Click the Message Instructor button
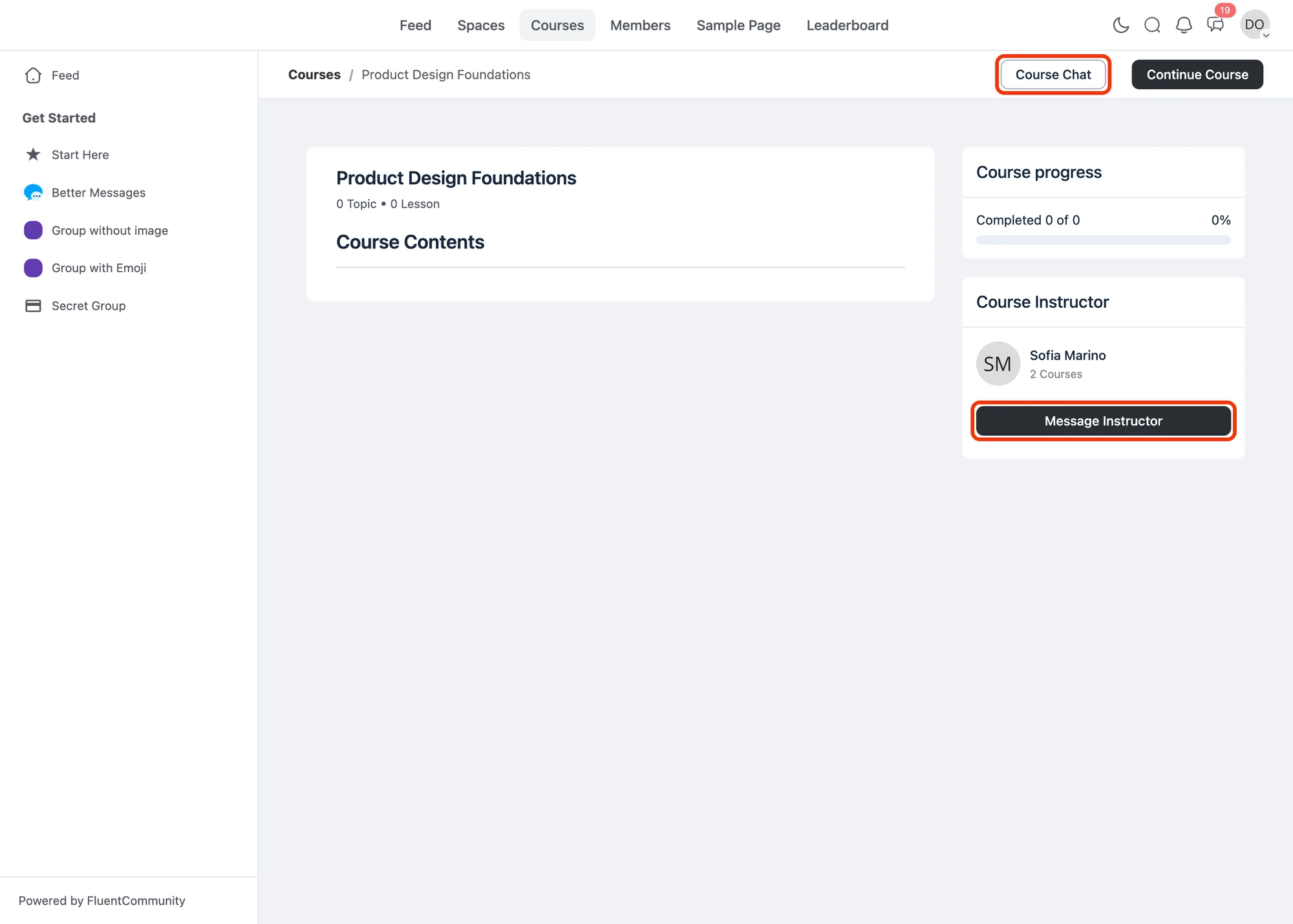The image size is (1293, 924). click(1103, 421)
